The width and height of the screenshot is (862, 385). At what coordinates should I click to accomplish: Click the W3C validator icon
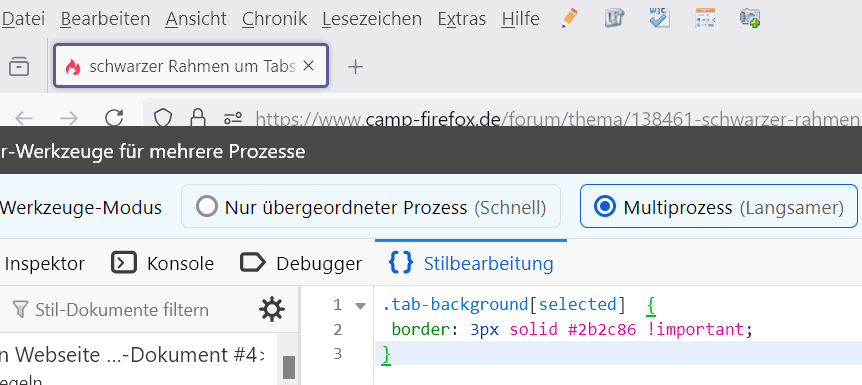click(659, 18)
